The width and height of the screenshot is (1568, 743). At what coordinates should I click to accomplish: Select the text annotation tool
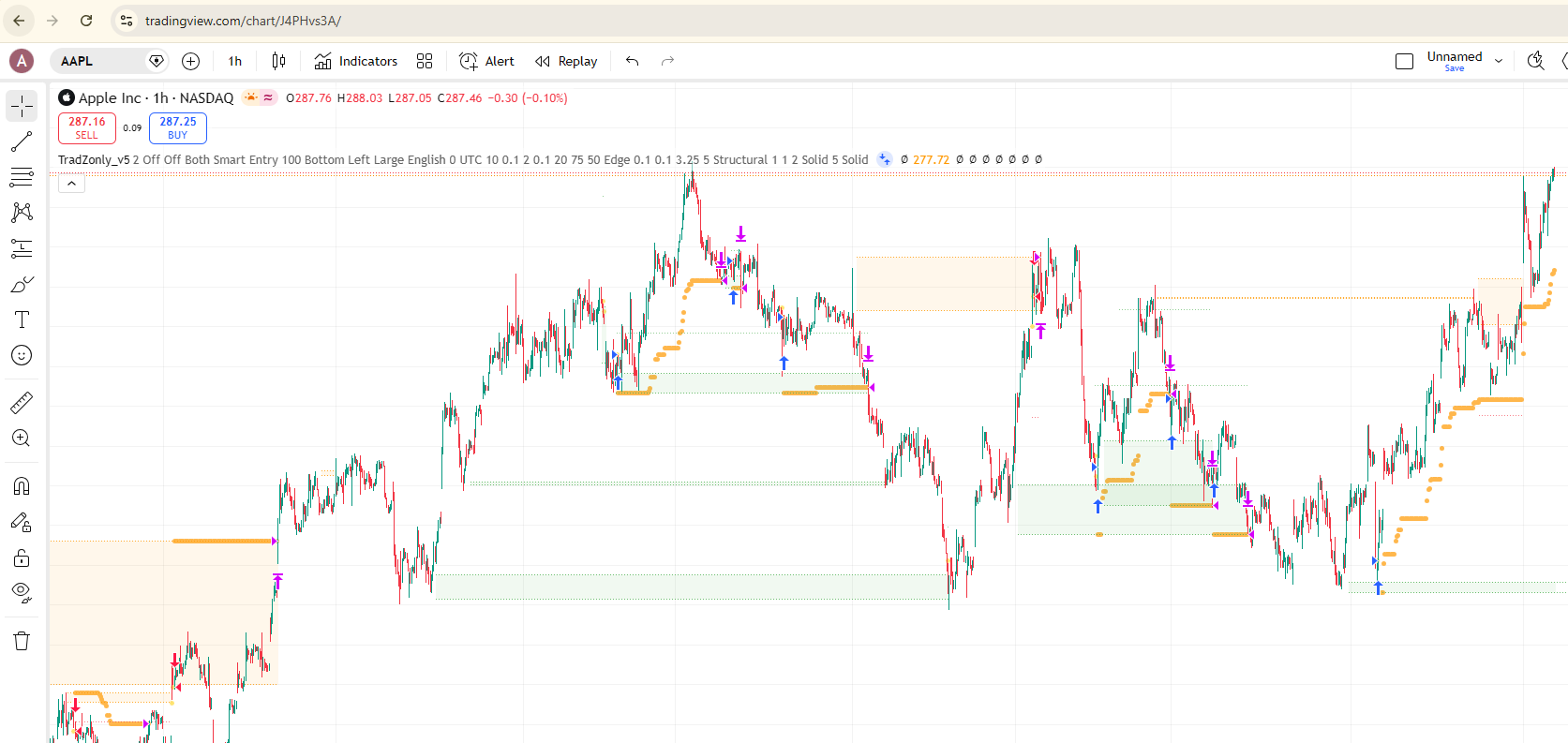click(22, 319)
